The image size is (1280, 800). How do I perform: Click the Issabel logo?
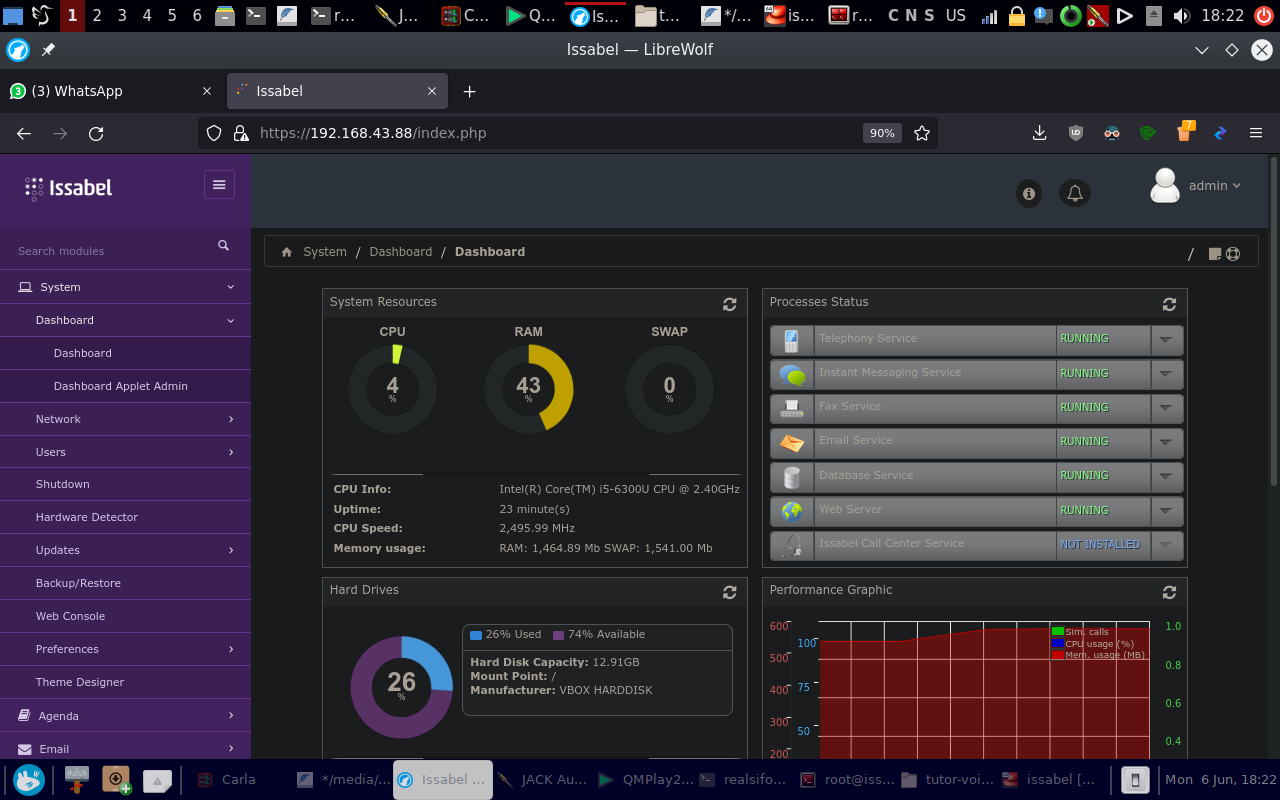point(68,188)
